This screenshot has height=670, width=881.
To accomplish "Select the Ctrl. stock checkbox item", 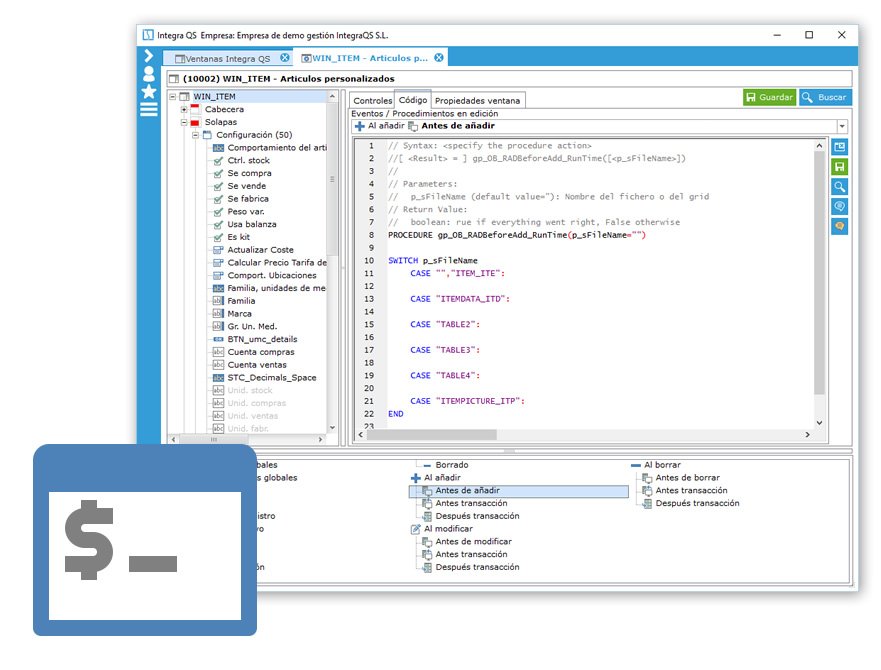I will [x=248, y=161].
